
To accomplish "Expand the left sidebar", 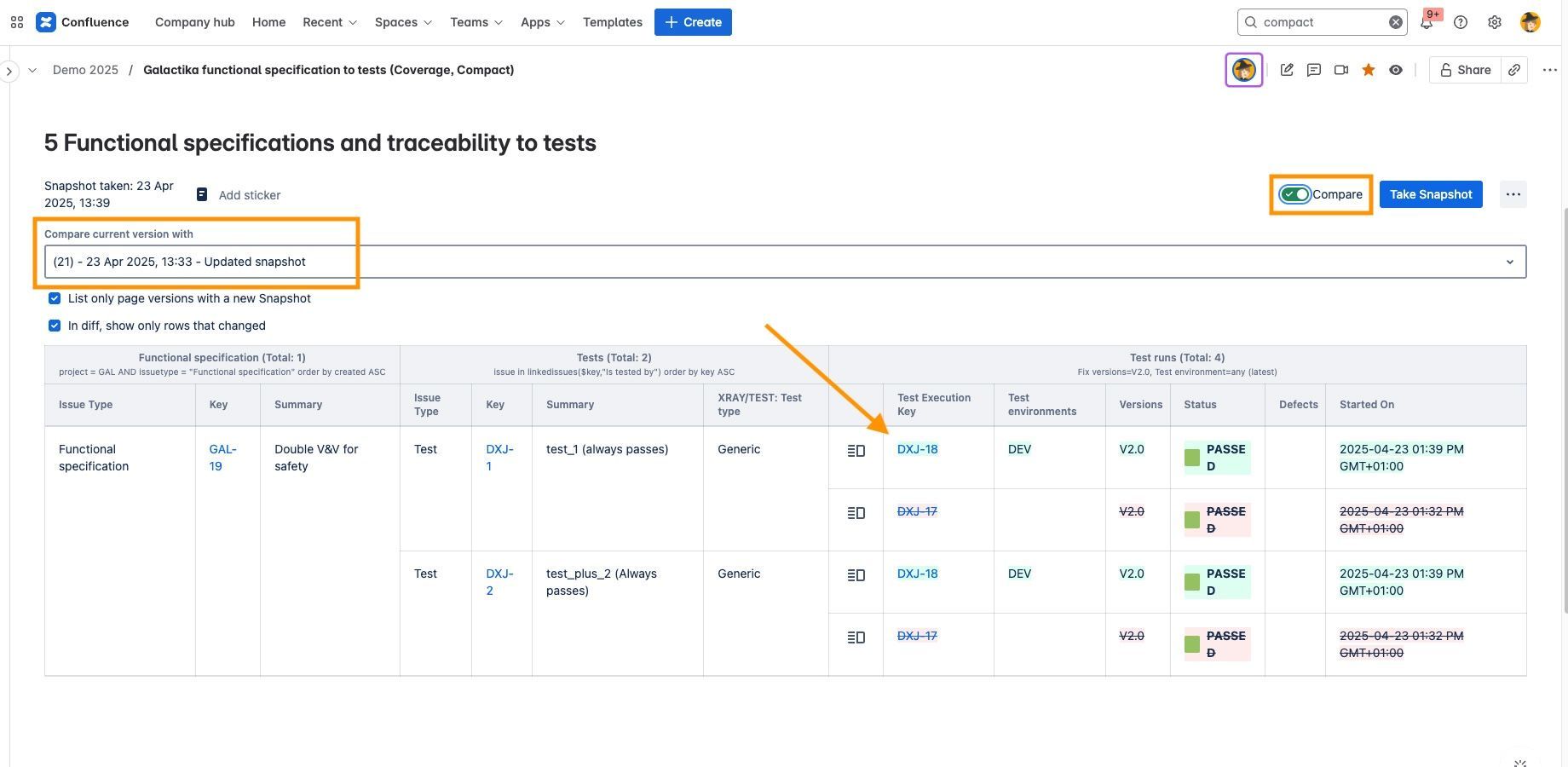I will click(x=9, y=71).
